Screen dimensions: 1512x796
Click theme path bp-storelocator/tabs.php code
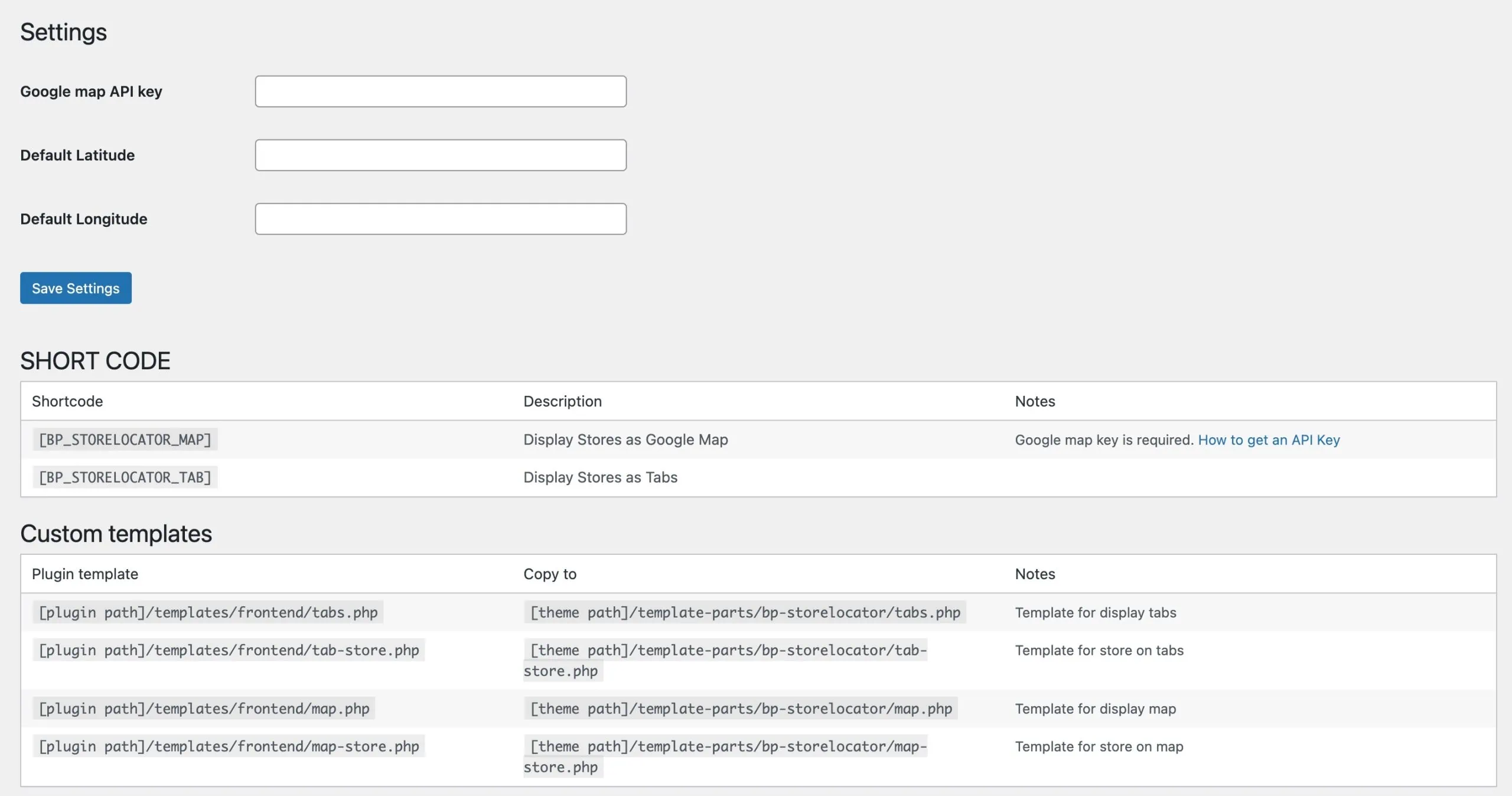point(745,612)
